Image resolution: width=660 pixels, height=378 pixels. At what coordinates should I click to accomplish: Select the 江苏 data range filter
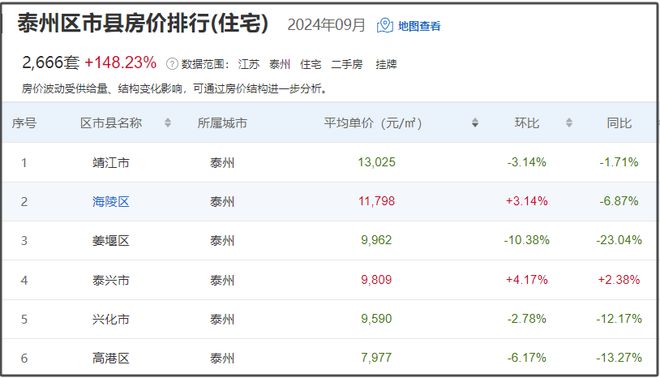coord(248,64)
